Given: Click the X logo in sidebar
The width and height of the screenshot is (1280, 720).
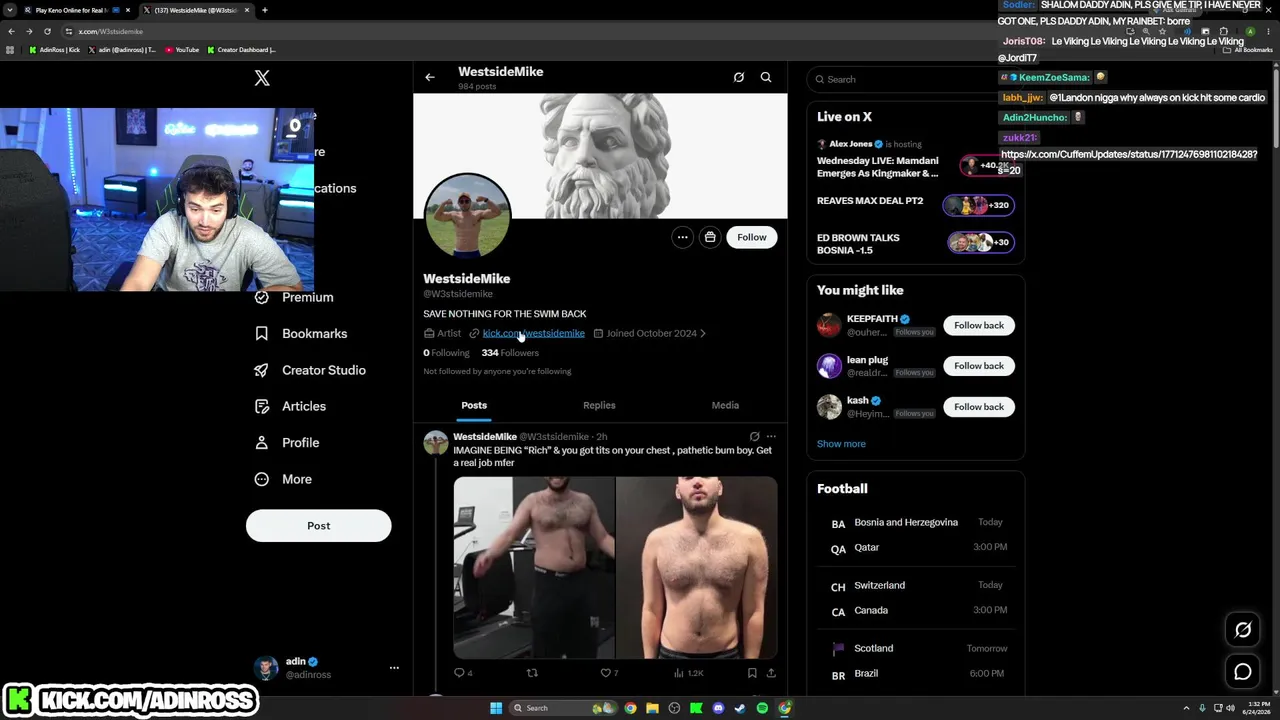Looking at the screenshot, I should click(x=262, y=78).
